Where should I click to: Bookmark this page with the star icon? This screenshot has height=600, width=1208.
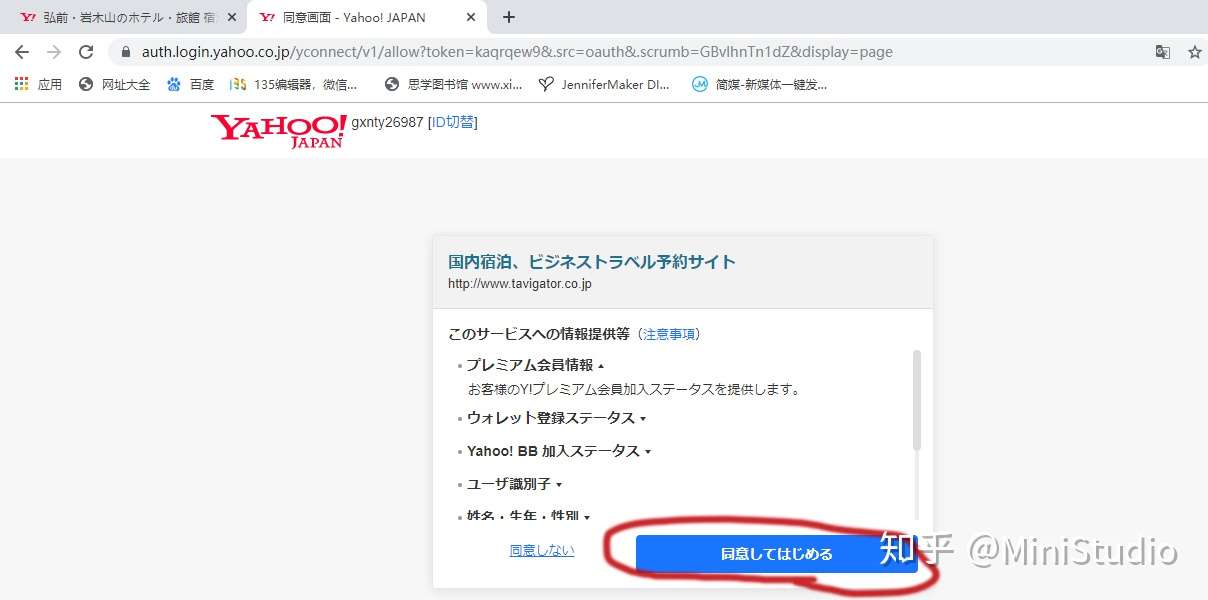pyautogui.click(x=1194, y=52)
